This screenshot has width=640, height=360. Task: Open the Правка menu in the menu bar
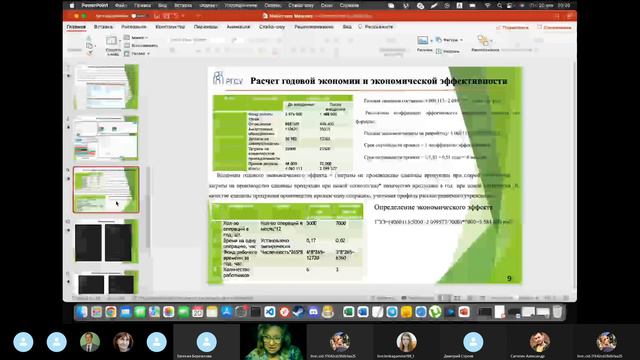(x=142, y=6)
